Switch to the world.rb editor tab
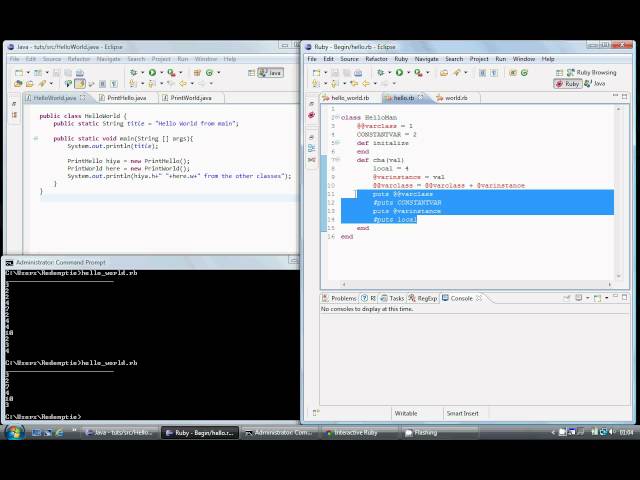 pyautogui.click(x=452, y=98)
